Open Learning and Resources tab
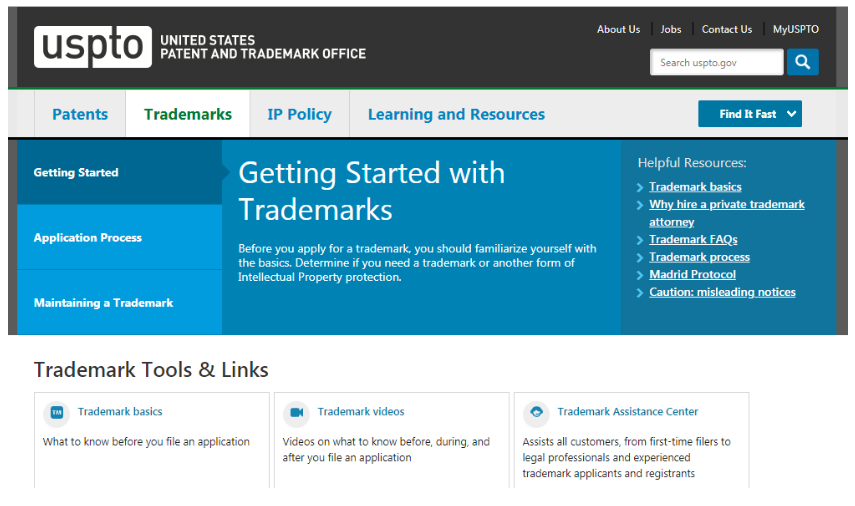The width and height of the screenshot is (855, 506). 456,114
